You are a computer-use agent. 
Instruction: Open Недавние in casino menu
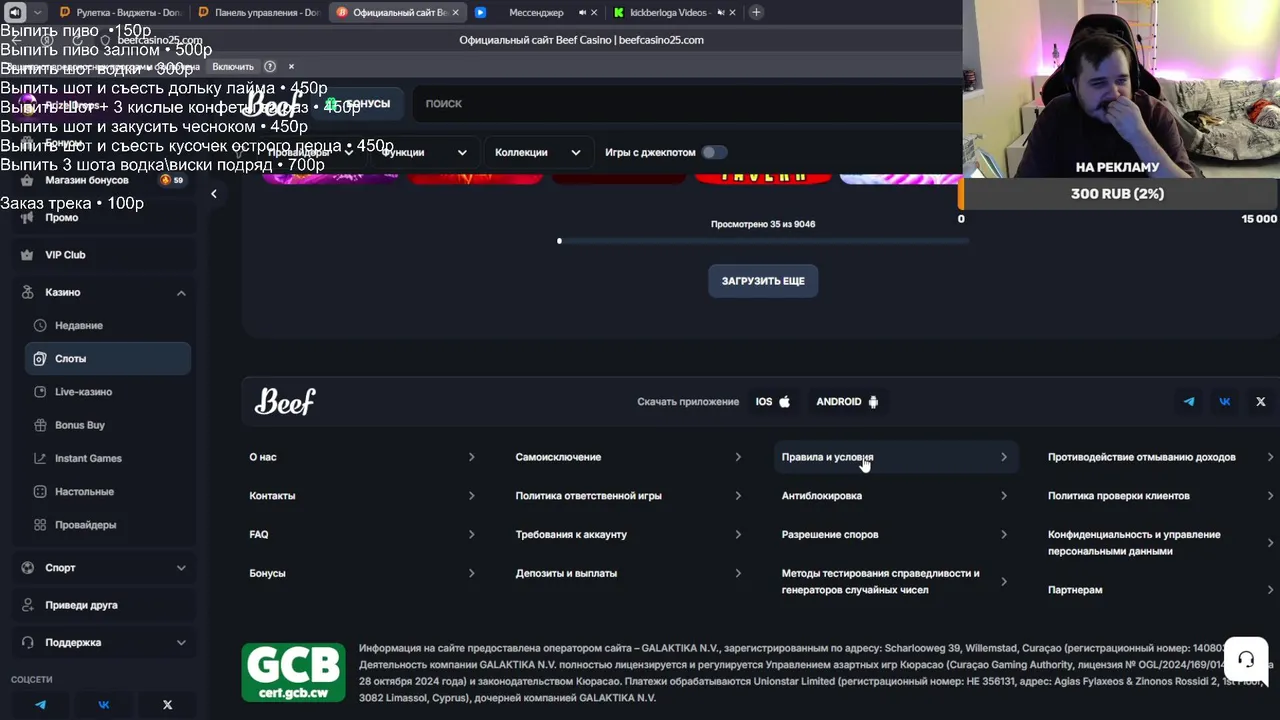(108, 325)
